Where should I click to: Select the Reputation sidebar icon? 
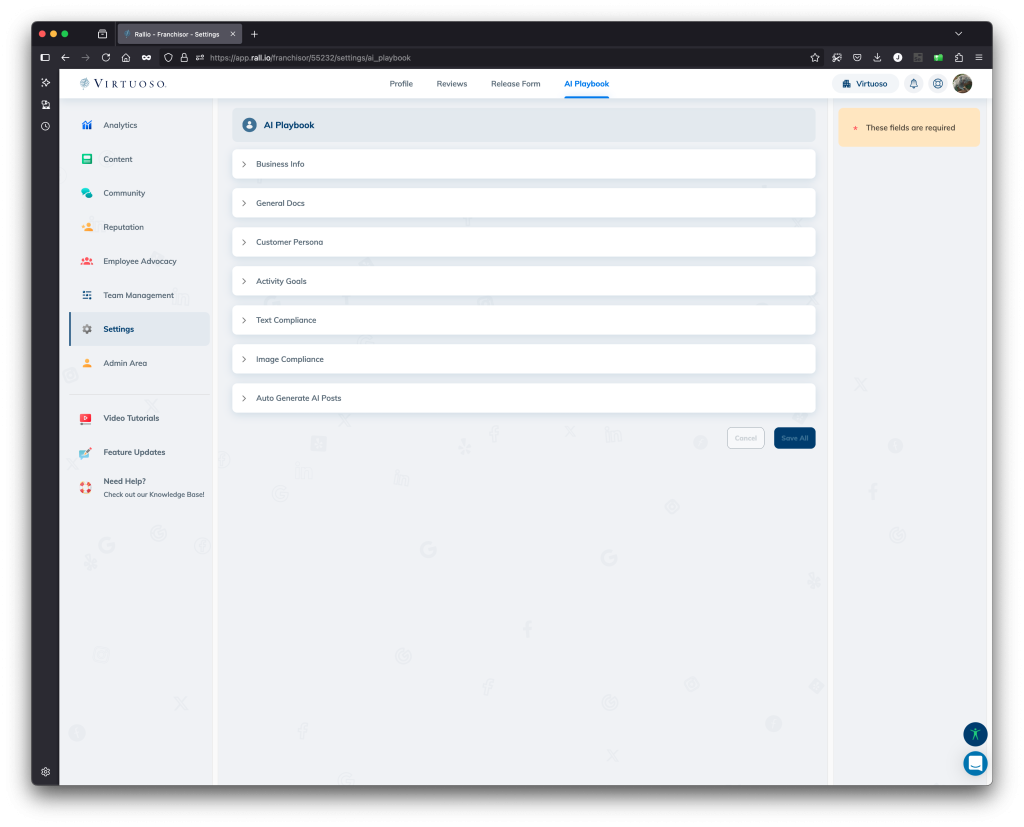(x=87, y=226)
